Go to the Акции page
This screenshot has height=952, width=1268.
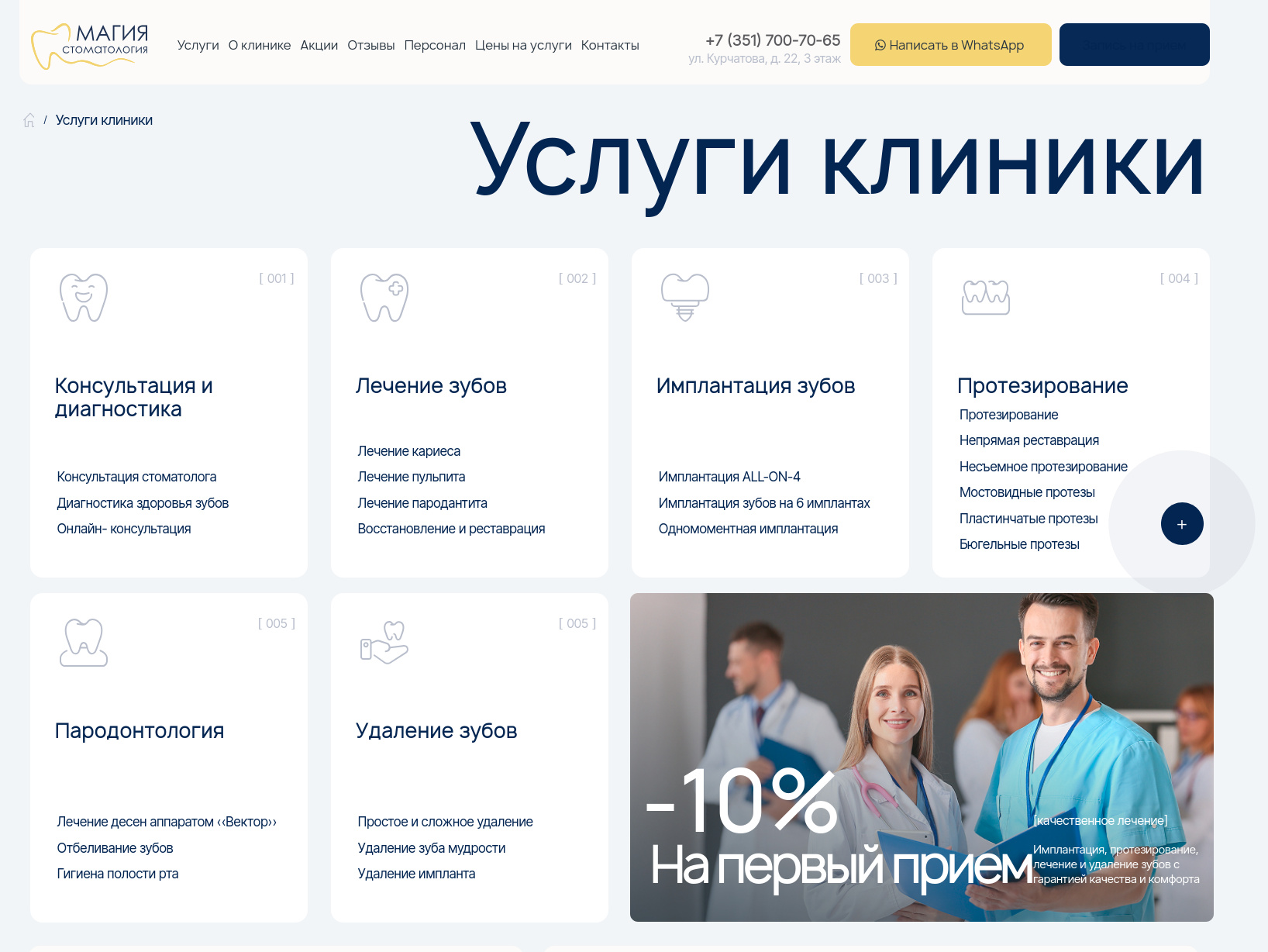pos(319,45)
